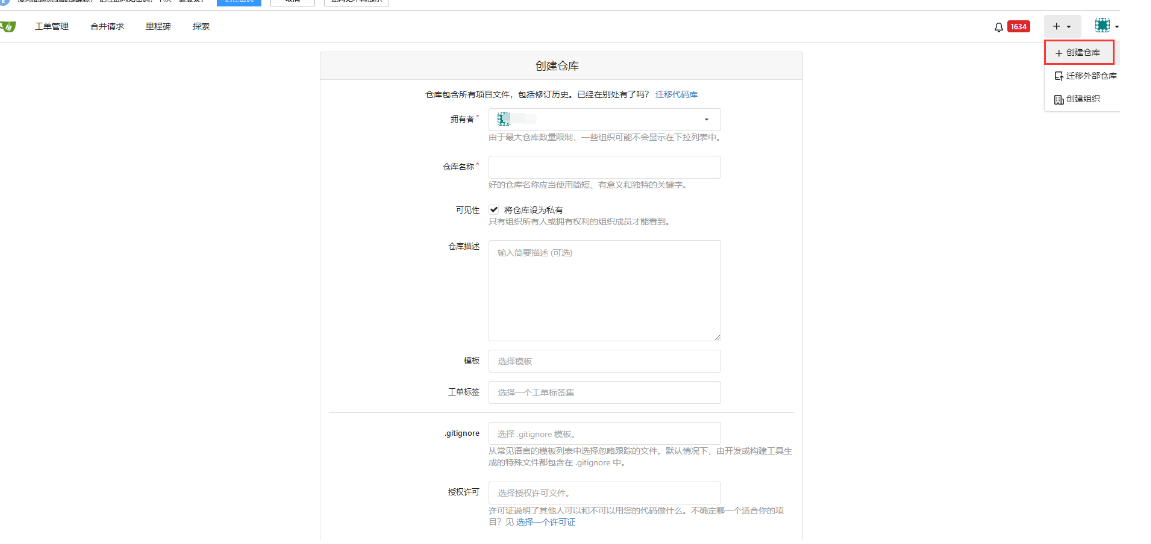Open the 工单标签 label set dropdown
This screenshot has width=1151, height=544.
(x=604, y=393)
